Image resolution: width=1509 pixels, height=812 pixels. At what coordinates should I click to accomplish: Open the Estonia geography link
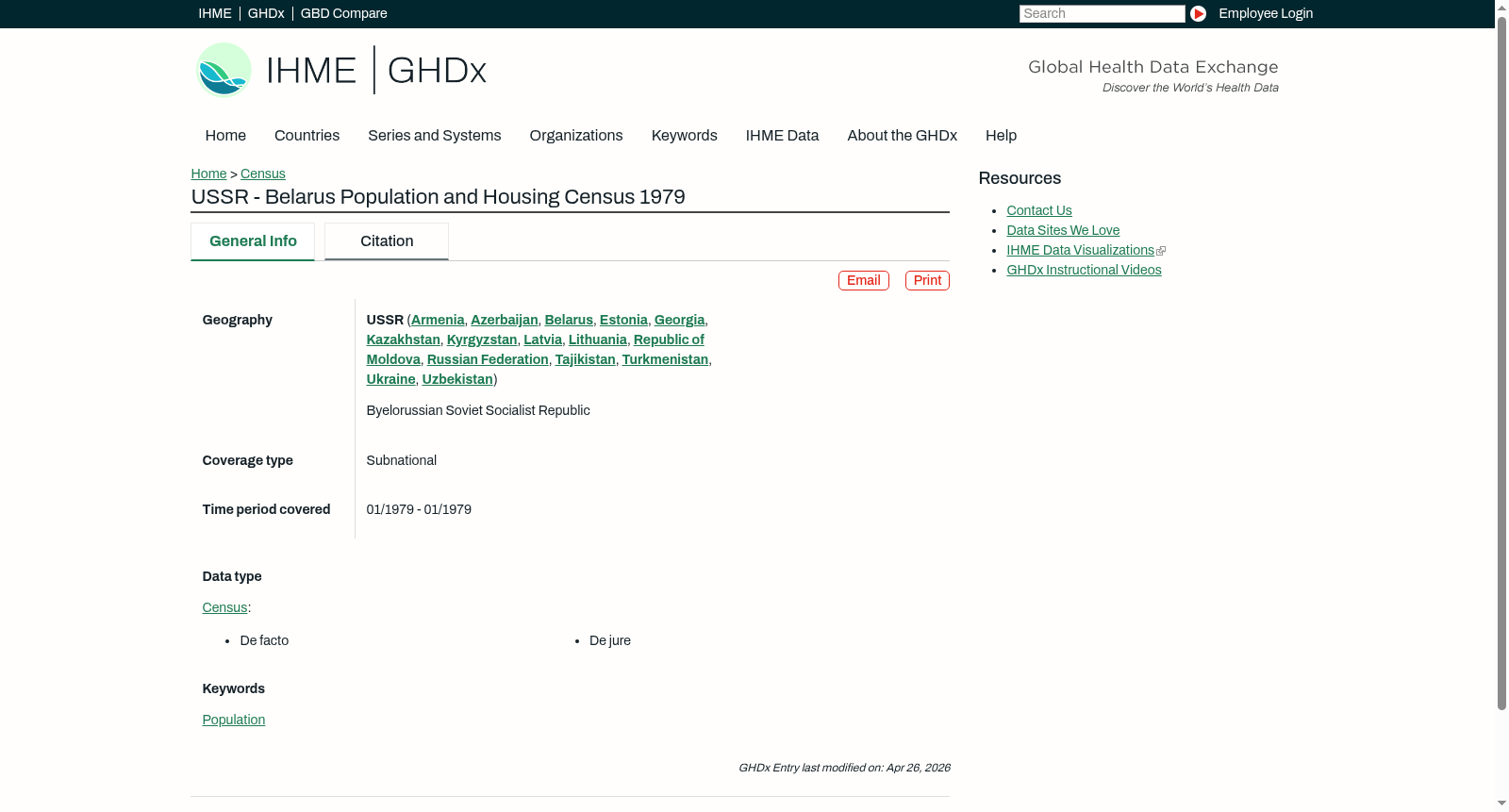point(623,320)
